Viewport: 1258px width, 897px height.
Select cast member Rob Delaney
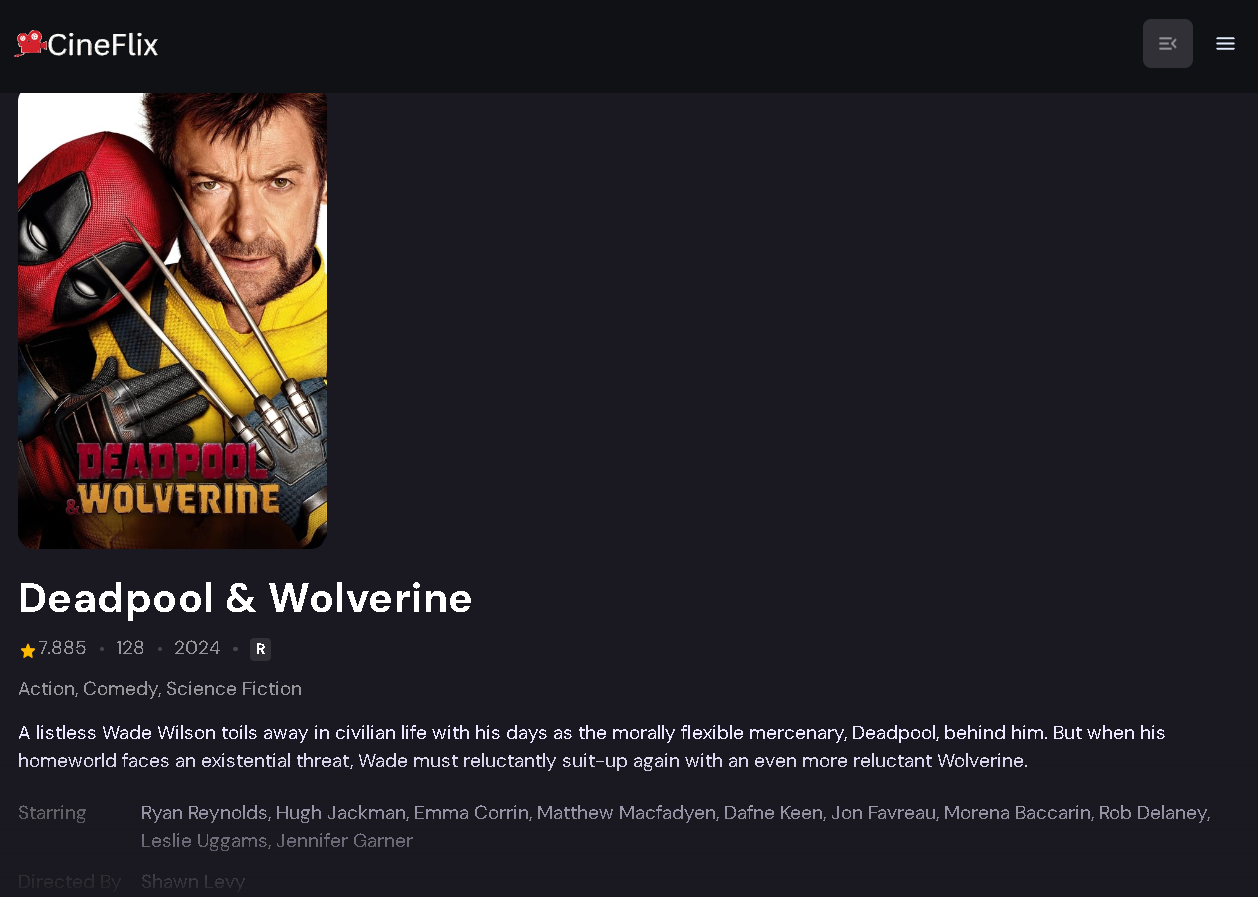point(1153,813)
